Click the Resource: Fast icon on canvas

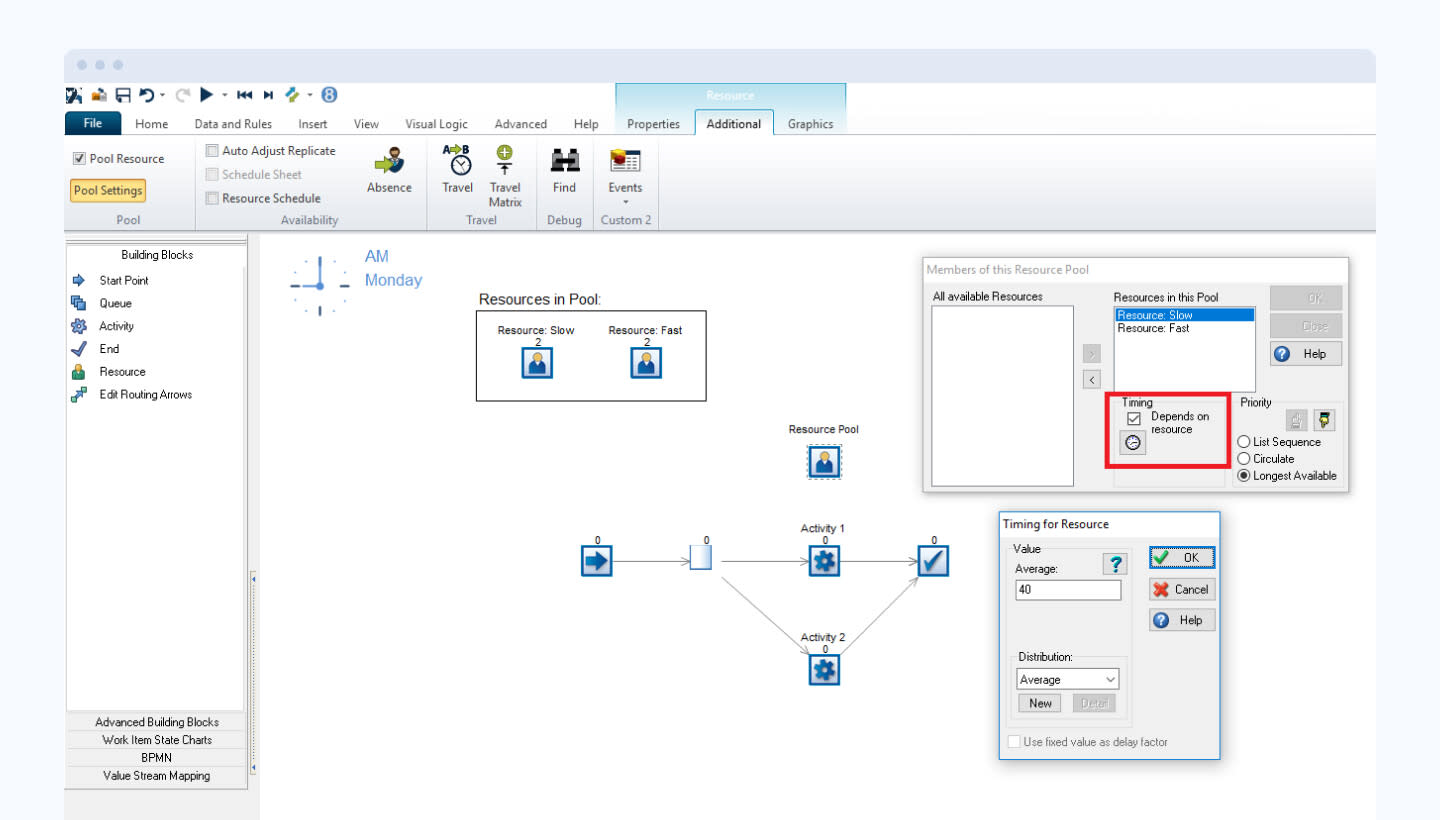pyautogui.click(x=646, y=363)
